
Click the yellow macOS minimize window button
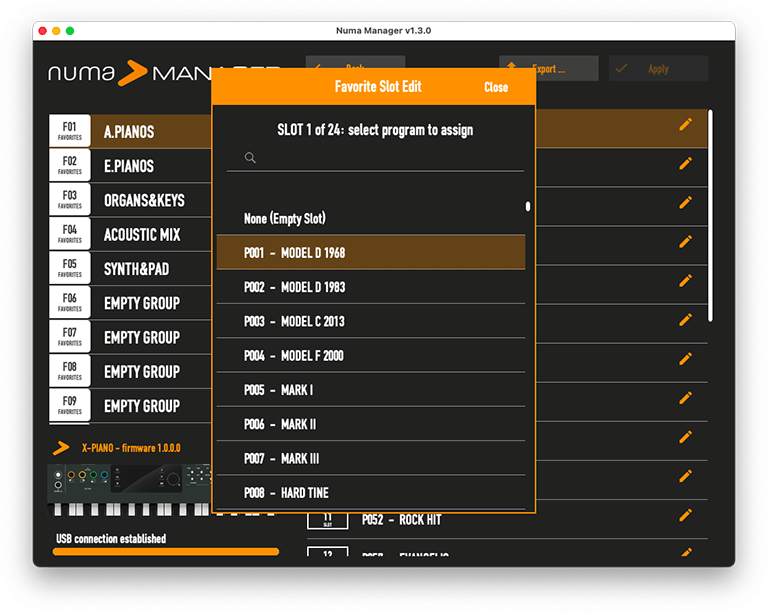(x=56, y=31)
